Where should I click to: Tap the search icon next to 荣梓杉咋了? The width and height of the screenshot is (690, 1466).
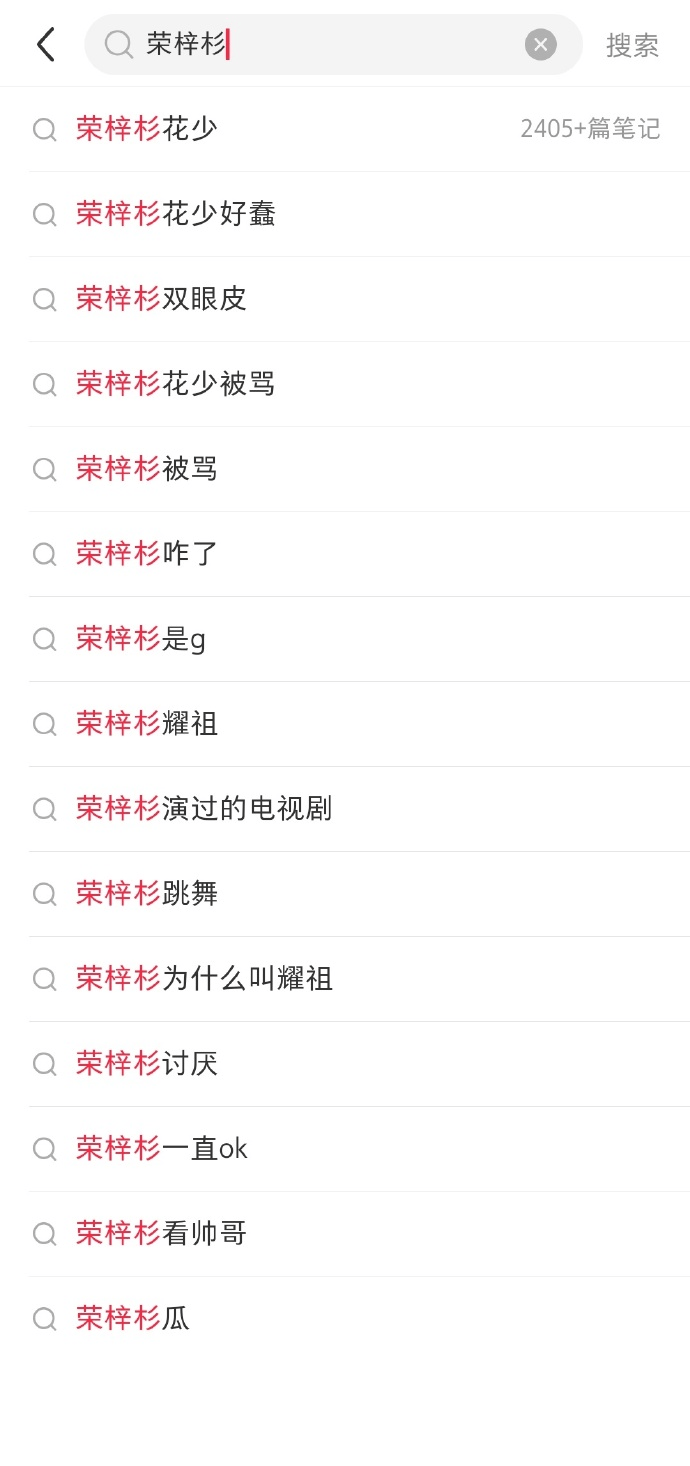pyautogui.click(x=45, y=555)
